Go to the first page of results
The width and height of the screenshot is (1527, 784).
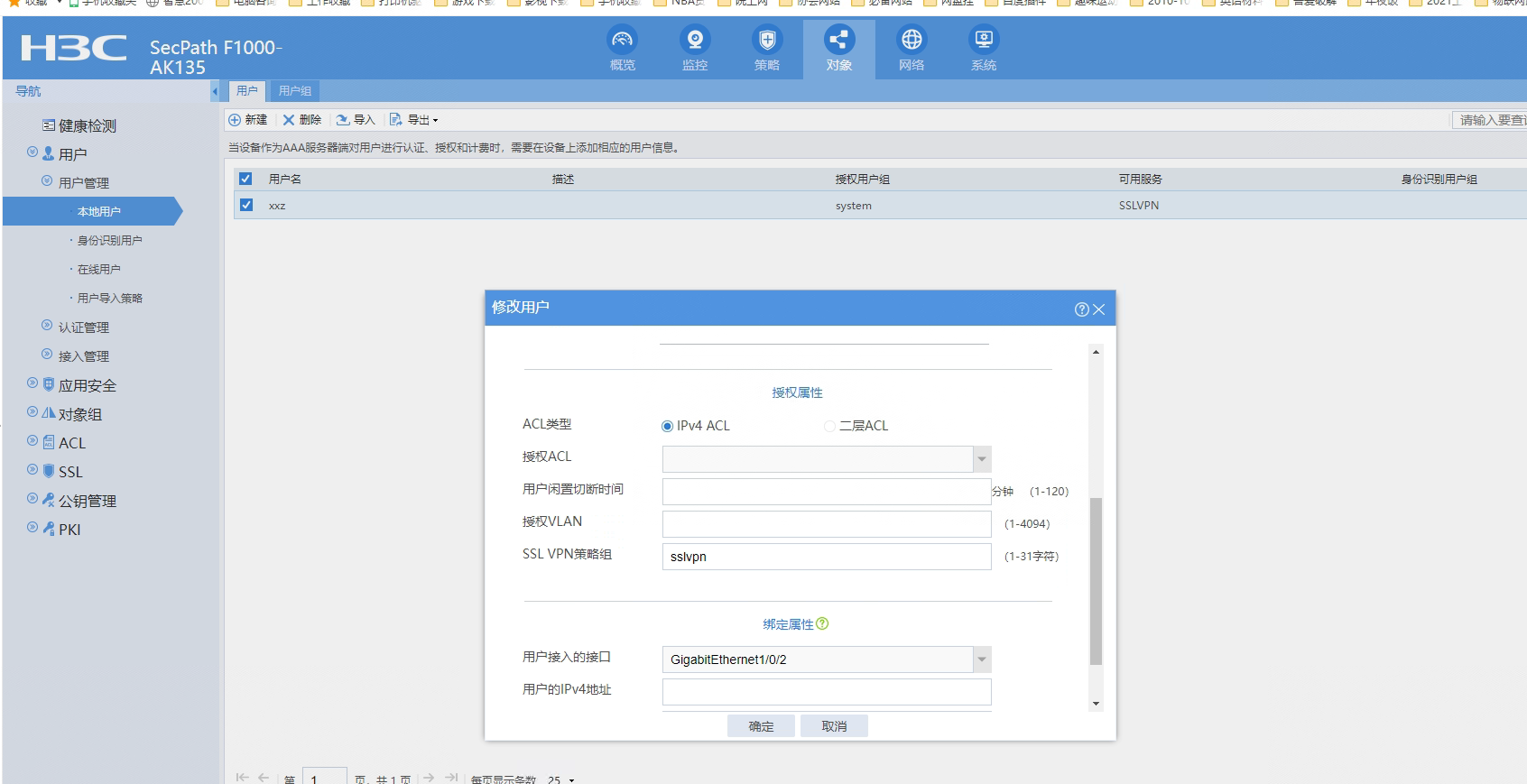(x=242, y=777)
